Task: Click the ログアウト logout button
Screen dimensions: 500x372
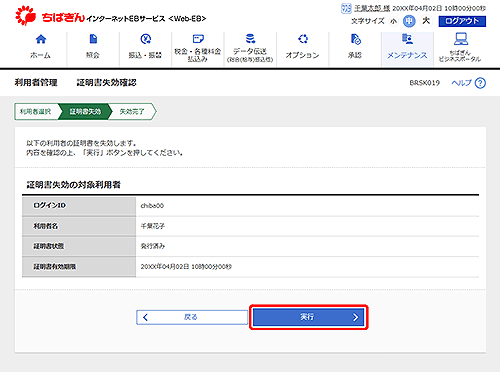Action: coord(462,21)
